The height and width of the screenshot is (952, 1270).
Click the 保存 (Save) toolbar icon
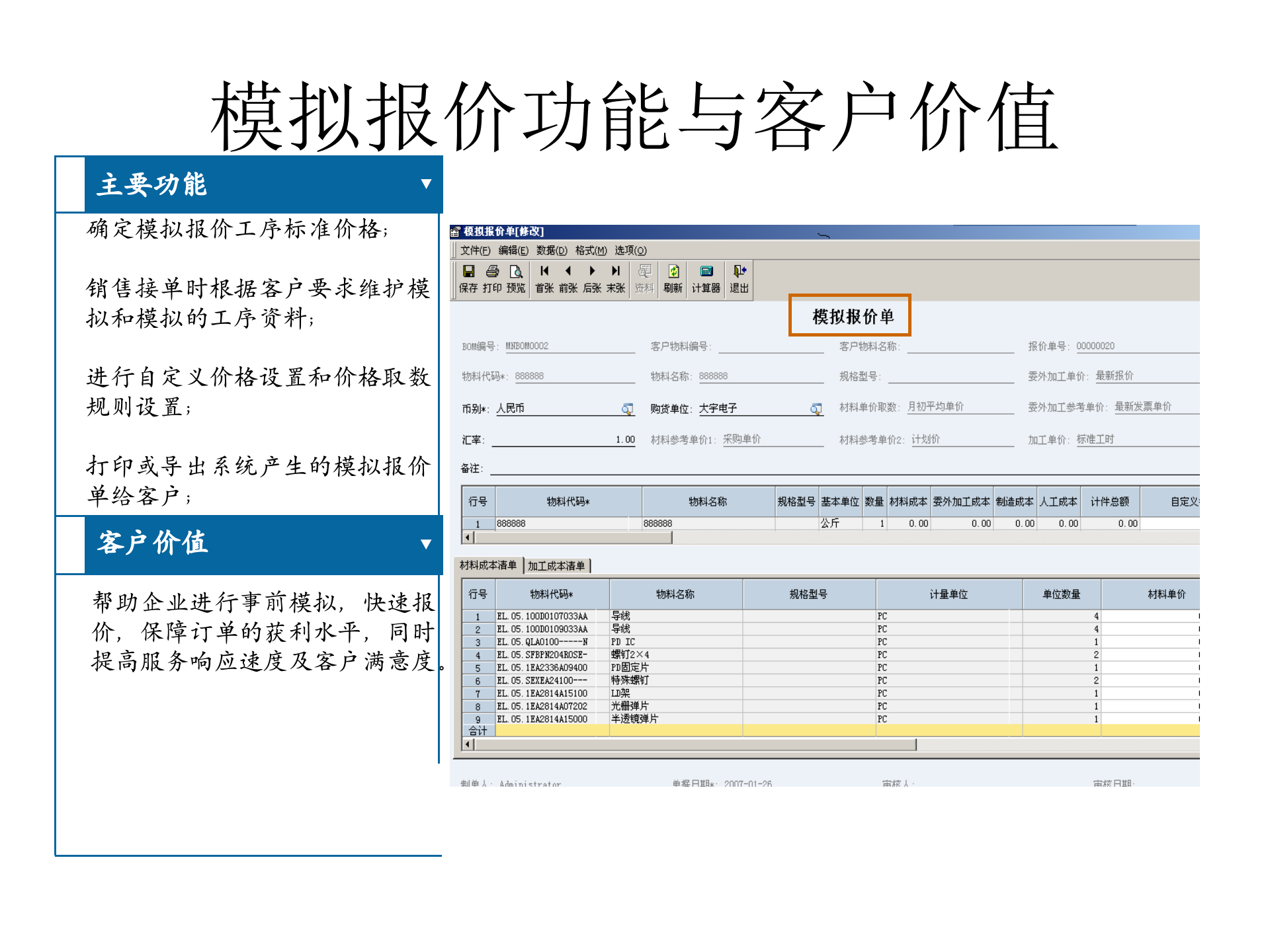click(x=470, y=272)
